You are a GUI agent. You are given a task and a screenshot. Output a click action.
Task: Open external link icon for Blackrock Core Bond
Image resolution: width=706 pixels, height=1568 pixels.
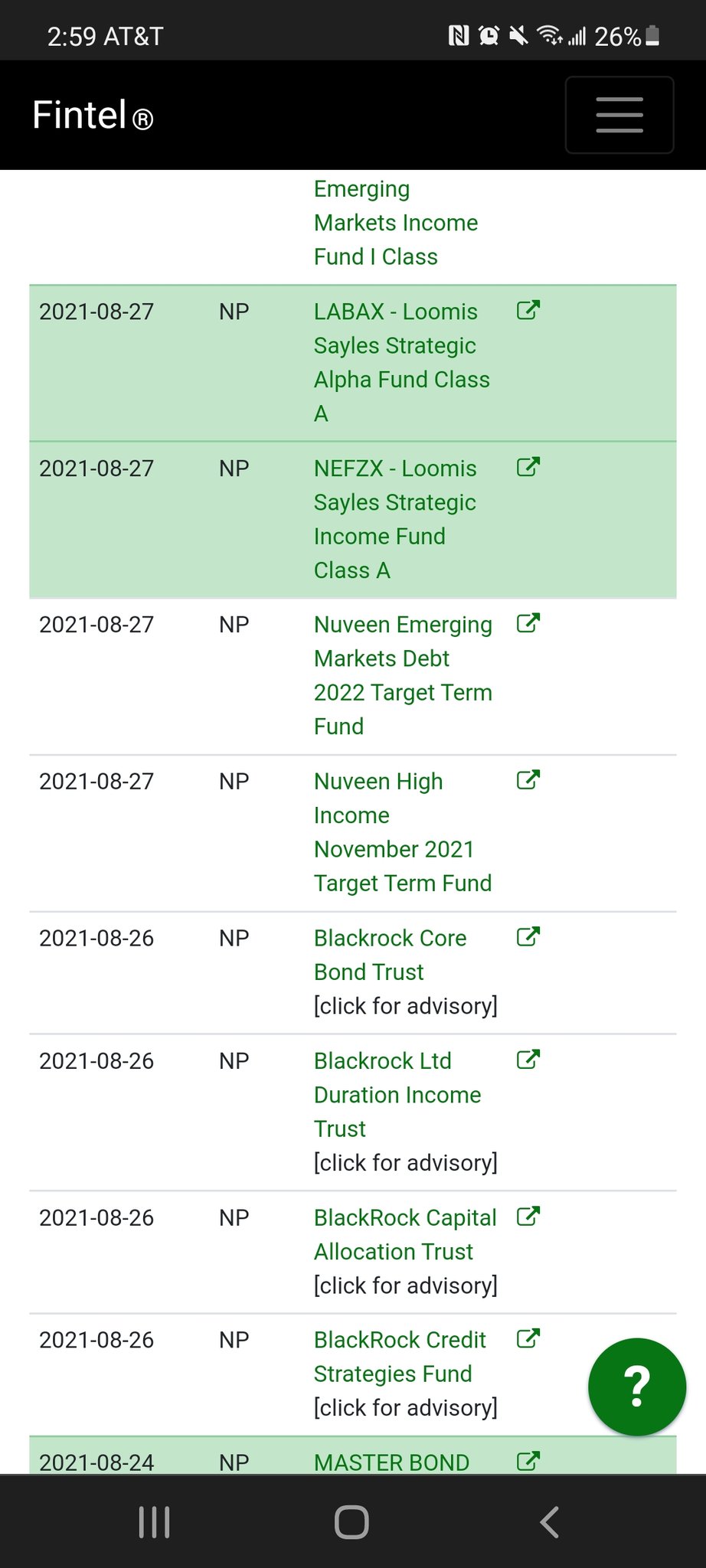[x=528, y=936]
